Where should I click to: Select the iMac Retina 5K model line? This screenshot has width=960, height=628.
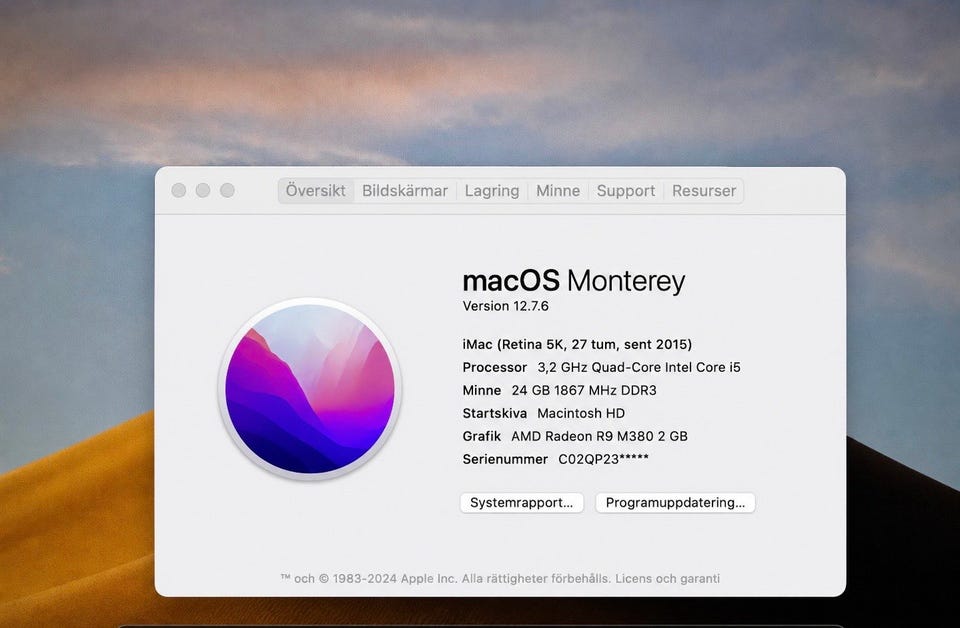577,345
